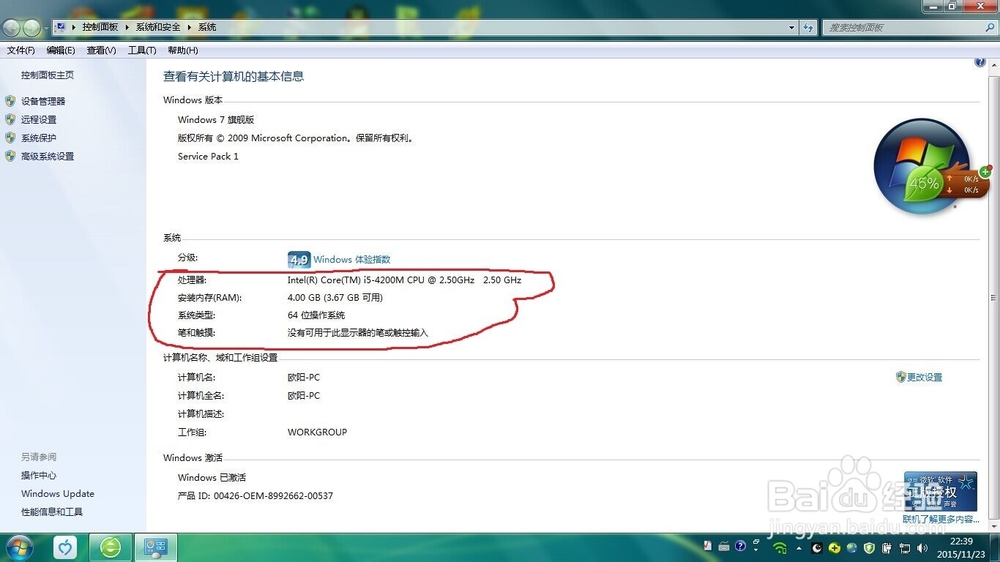1000x562 pixels.
Task: Go to 控制面板主页
Action: [x=47, y=75]
